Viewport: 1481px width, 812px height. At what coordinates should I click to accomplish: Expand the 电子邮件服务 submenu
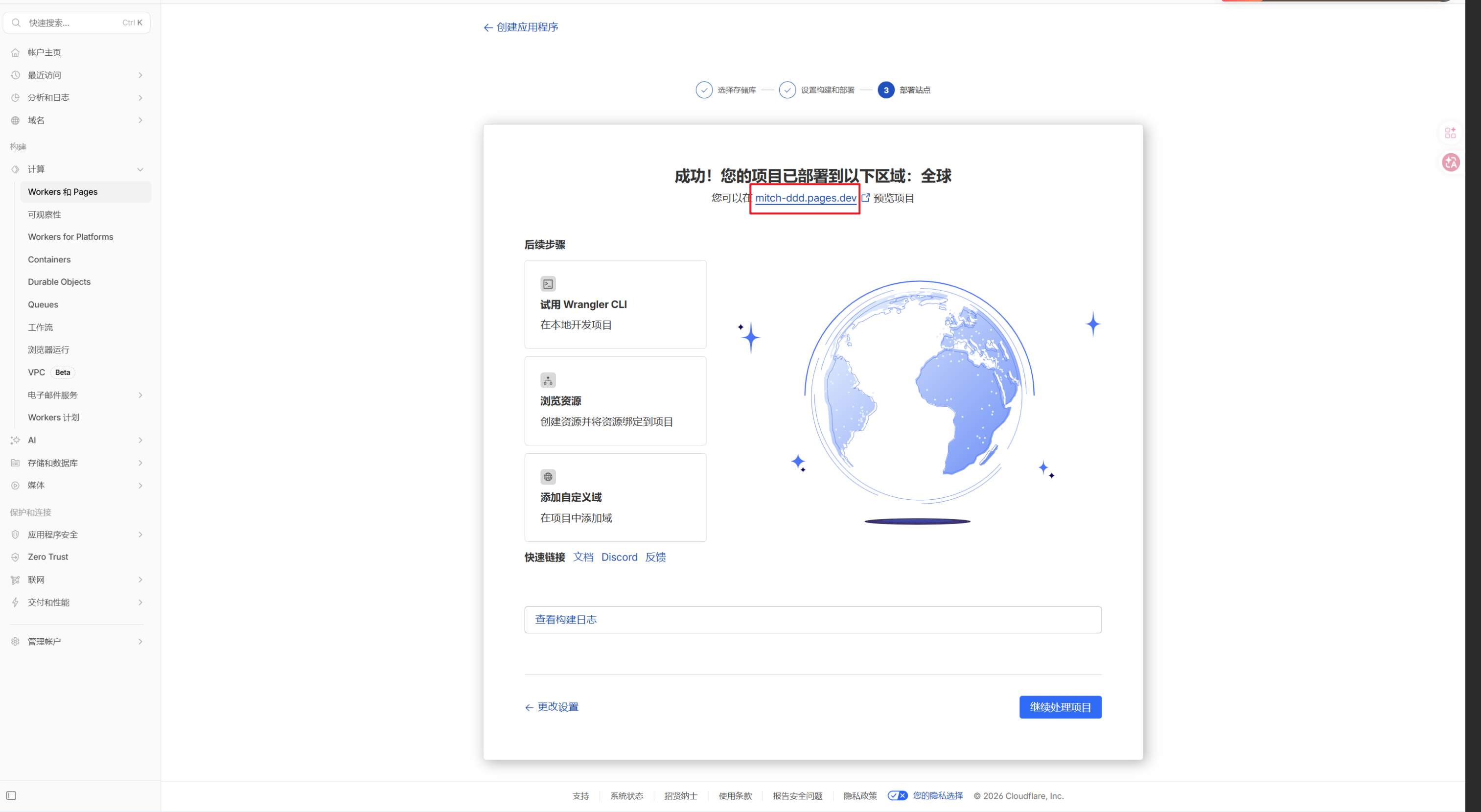tap(140, 395)
